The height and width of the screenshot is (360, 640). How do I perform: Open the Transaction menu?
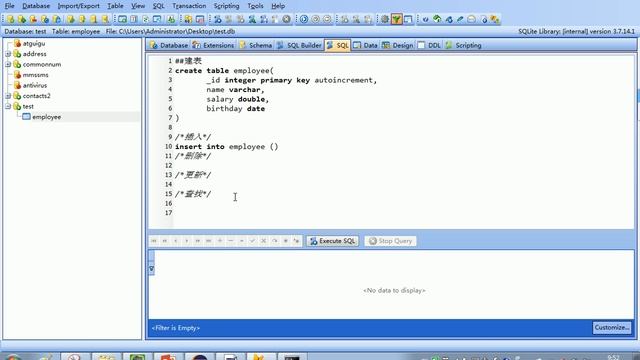189,6
